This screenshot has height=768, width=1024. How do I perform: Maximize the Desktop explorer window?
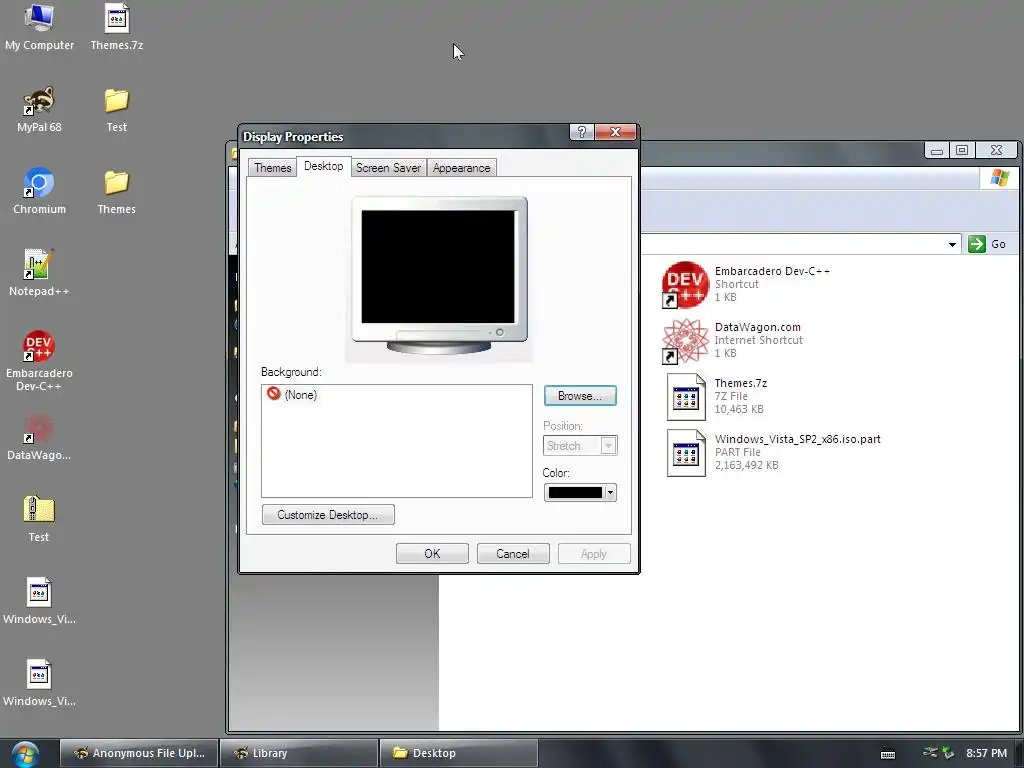(962, 150)
